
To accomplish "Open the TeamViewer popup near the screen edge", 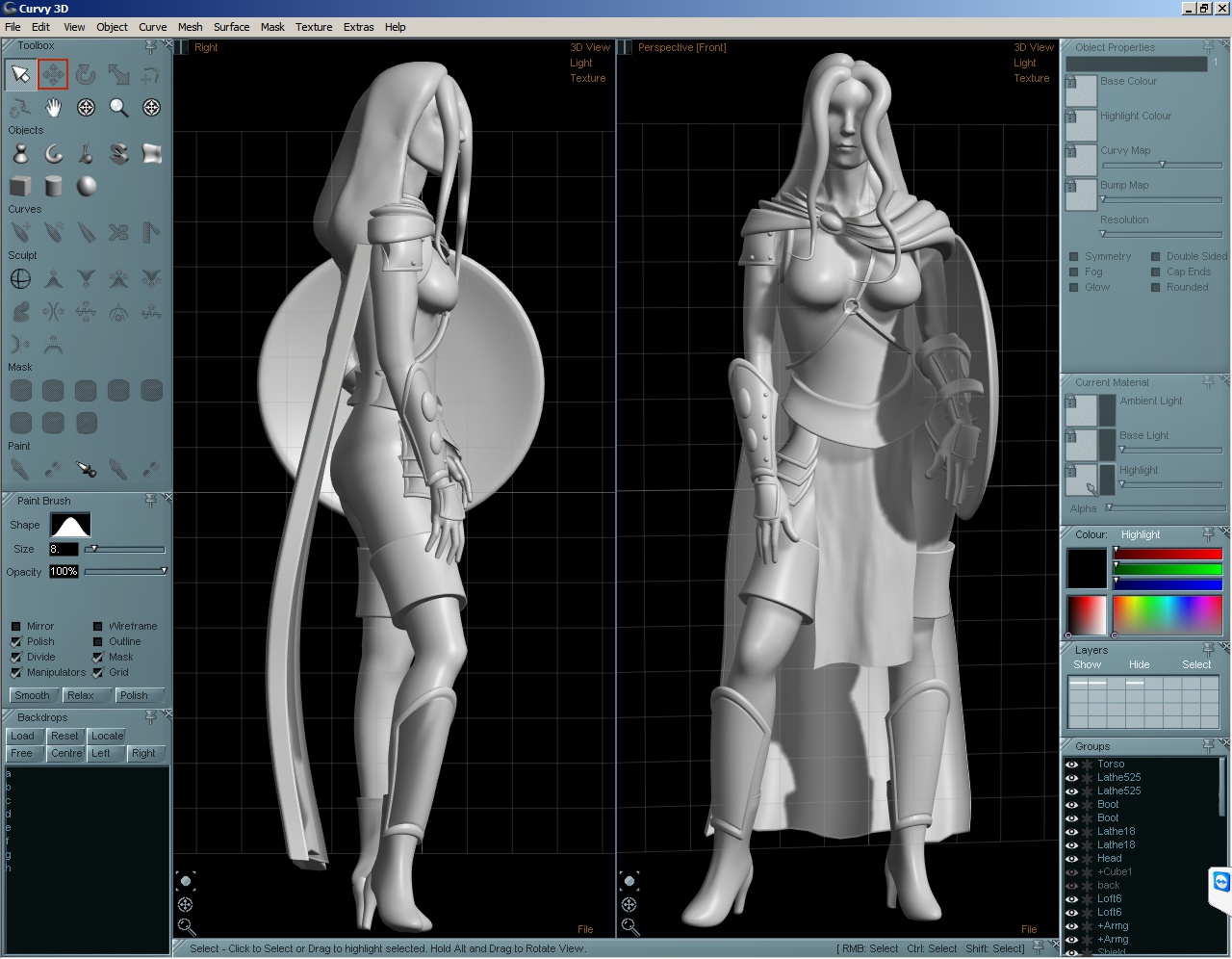I will tap(1220, 883).
